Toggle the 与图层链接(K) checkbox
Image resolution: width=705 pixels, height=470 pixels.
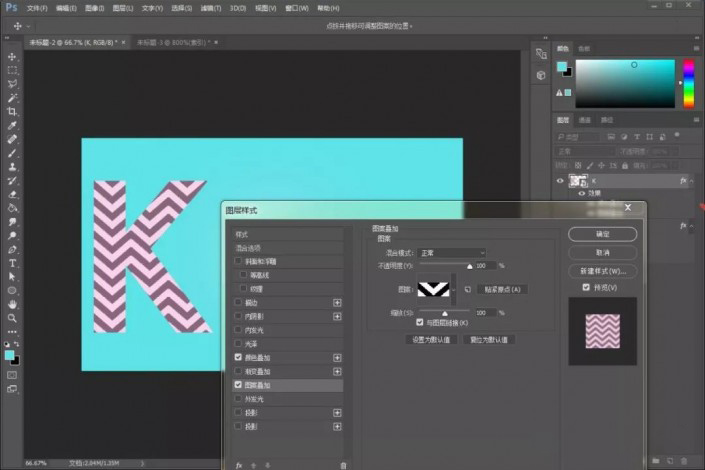click(x=419, y=322)
